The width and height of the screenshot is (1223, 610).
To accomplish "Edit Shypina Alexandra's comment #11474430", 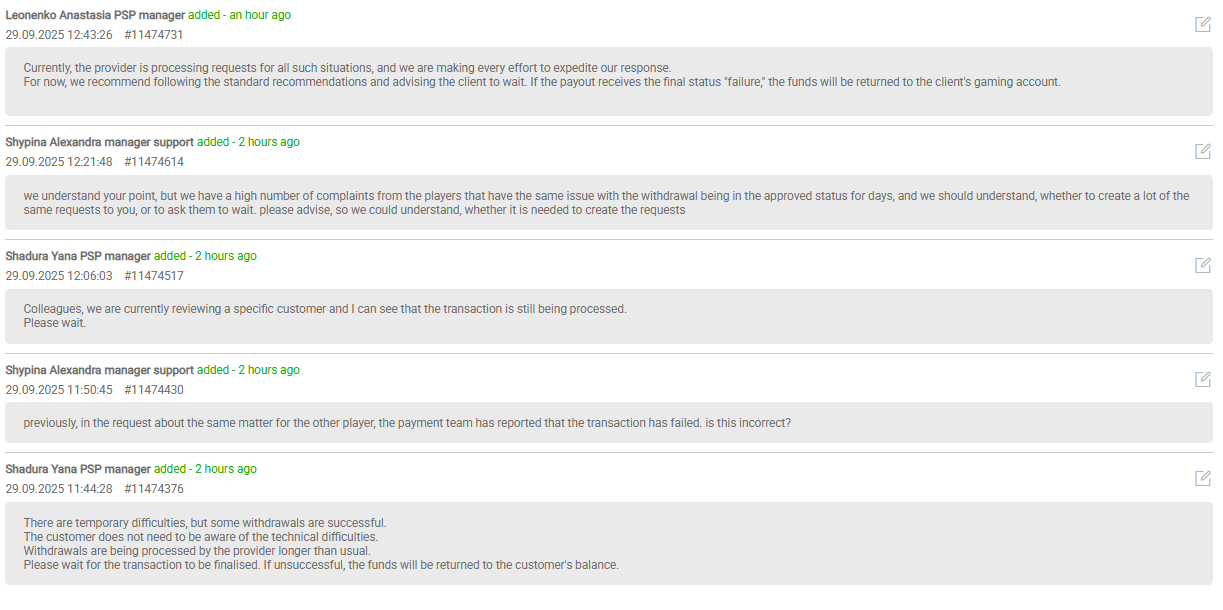I will coord(1203,379).
